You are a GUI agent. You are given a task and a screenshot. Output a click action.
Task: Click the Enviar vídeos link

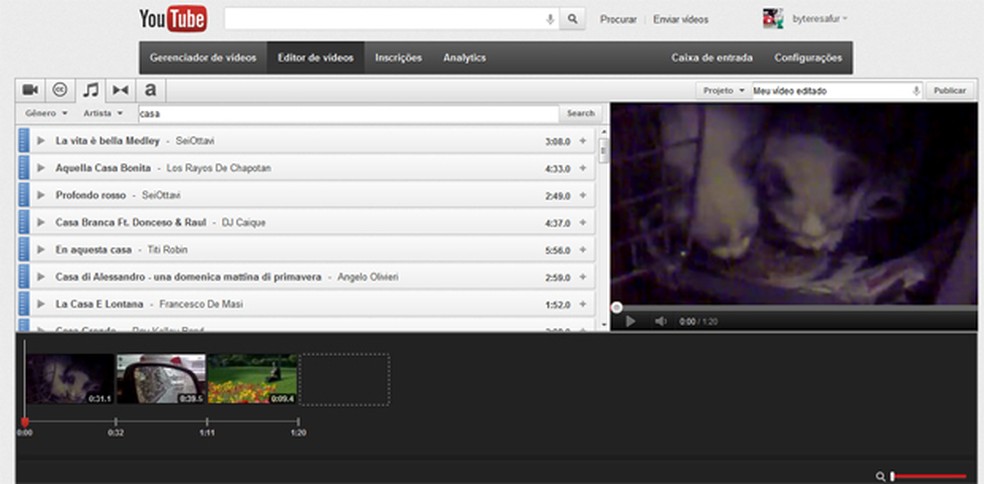681,19
